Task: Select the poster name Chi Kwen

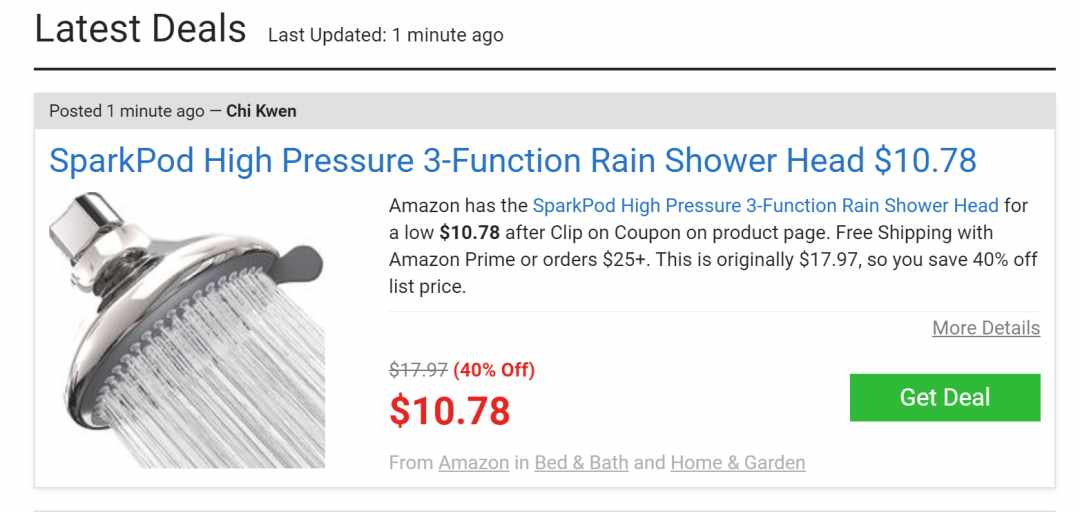Action: click(261, 111)
